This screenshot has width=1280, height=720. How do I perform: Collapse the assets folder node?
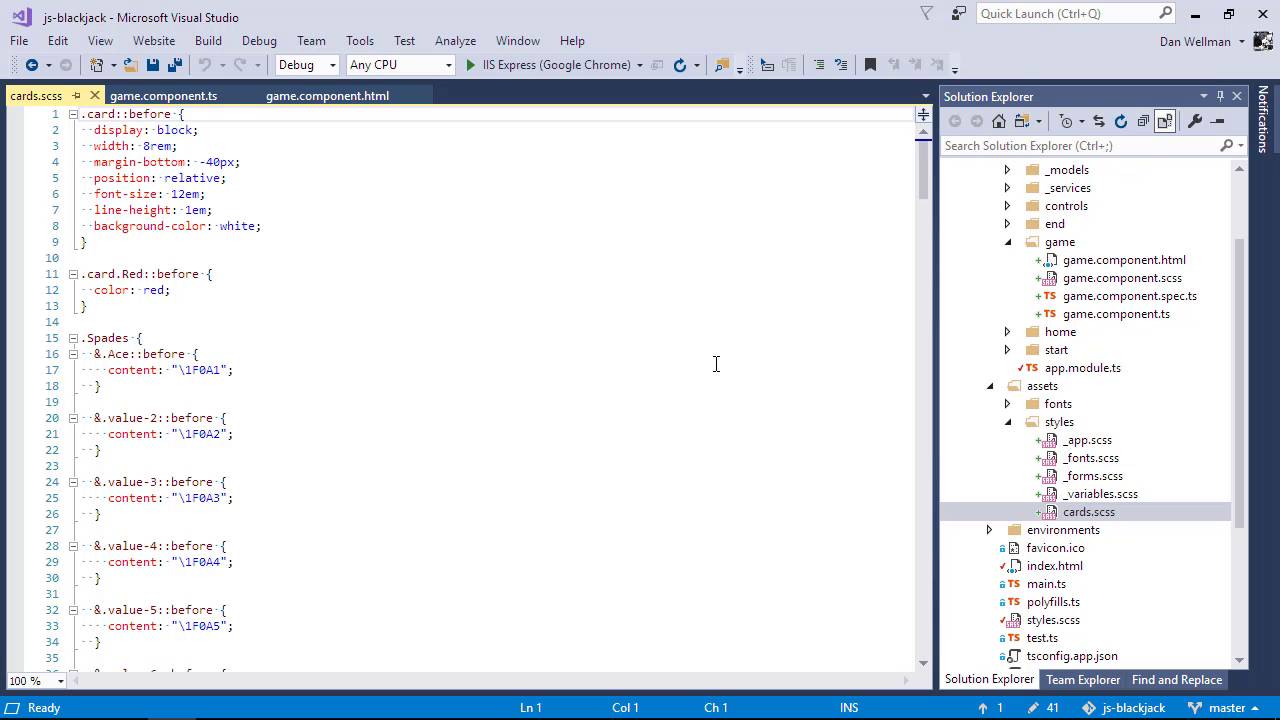coord(990,386)
